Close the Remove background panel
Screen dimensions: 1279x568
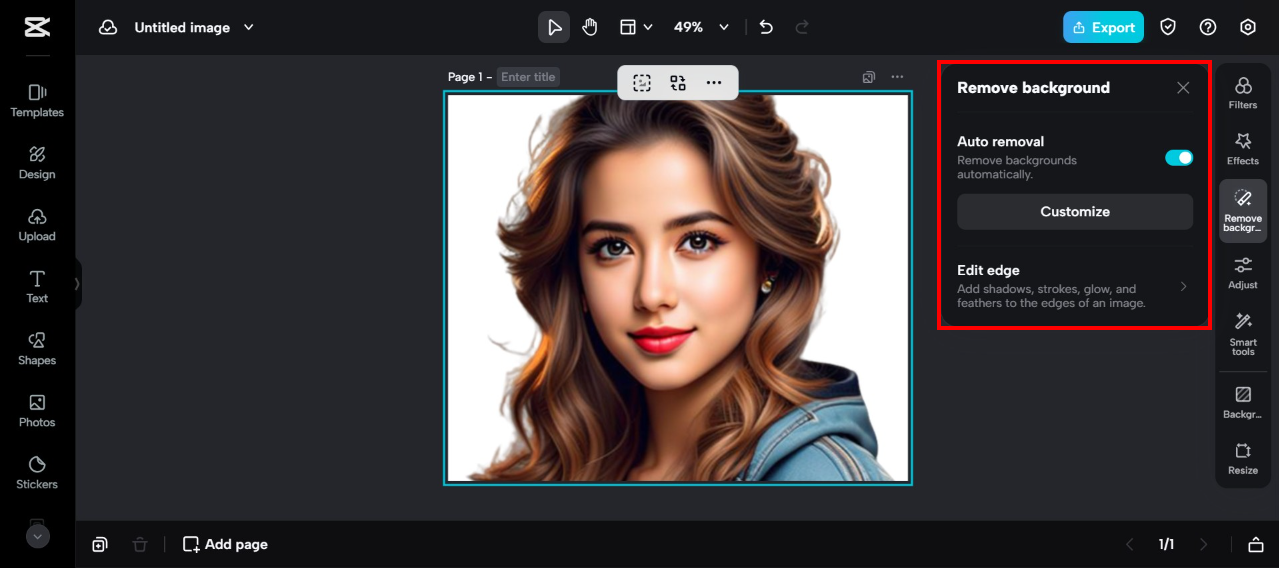click(x=1183, y=88)
